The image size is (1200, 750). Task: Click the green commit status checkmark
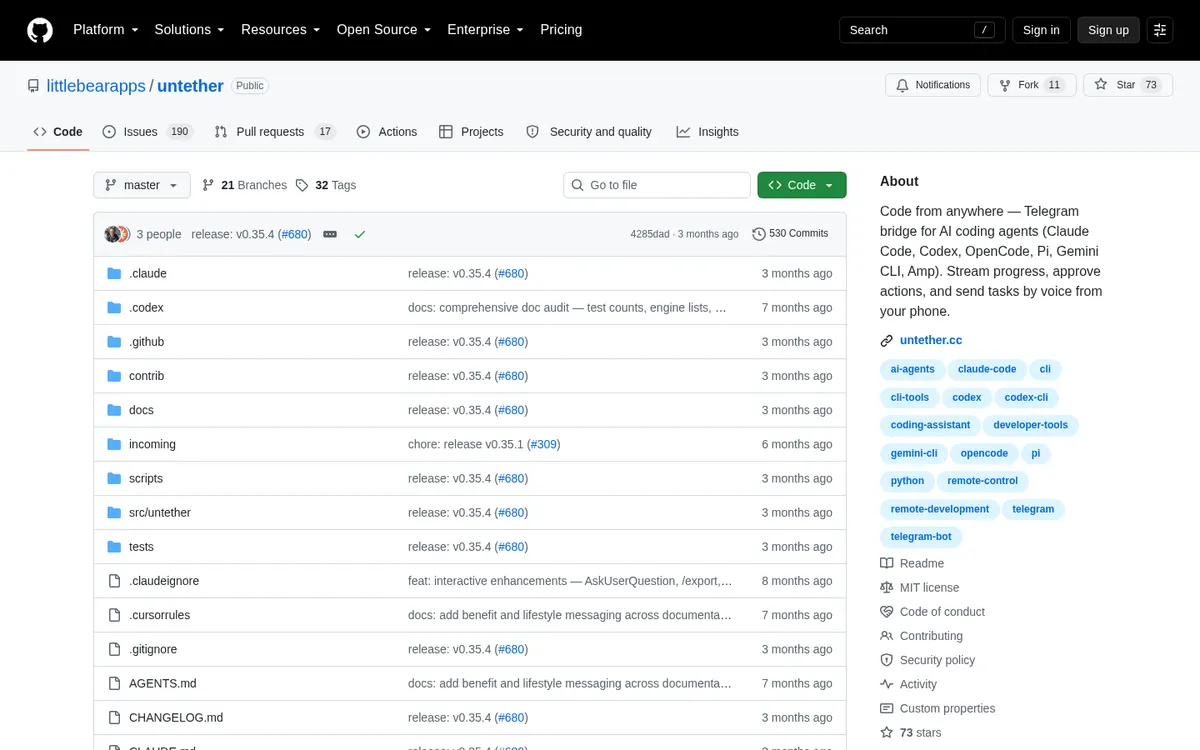[x=360, y=234]
